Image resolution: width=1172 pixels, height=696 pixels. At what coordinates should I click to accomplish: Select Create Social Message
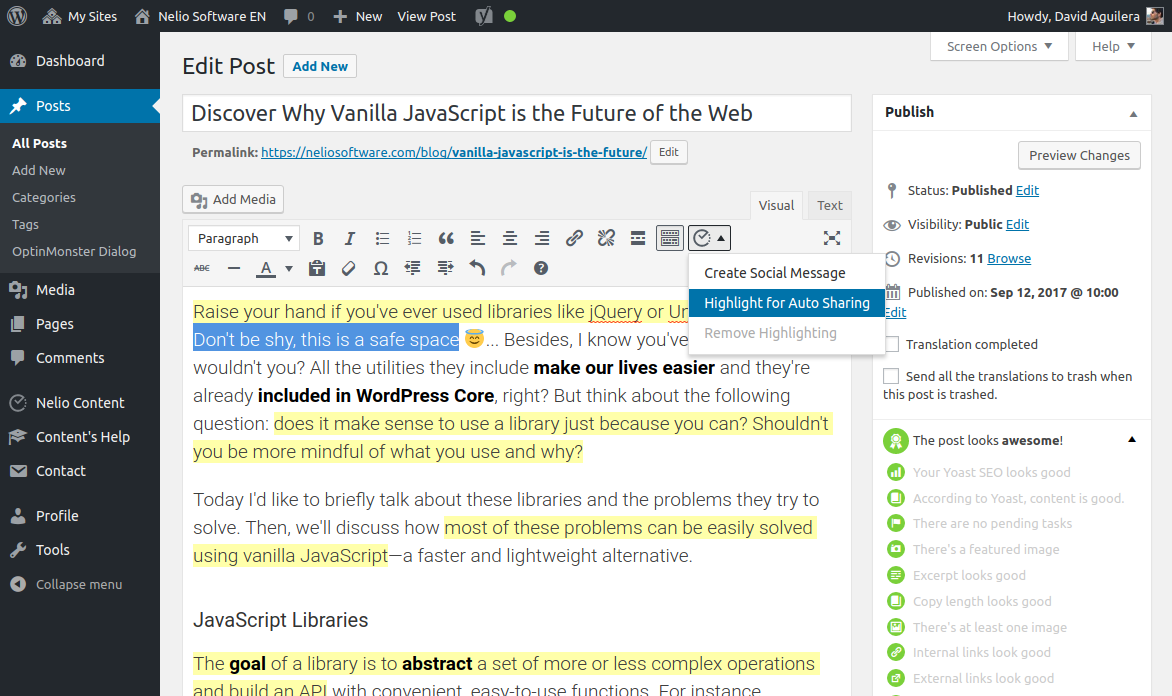click(787, 273)
